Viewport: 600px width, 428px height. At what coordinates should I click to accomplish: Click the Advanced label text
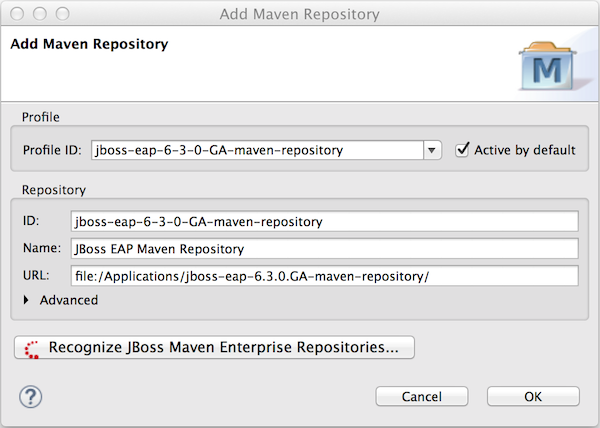(x=68, y=300)
